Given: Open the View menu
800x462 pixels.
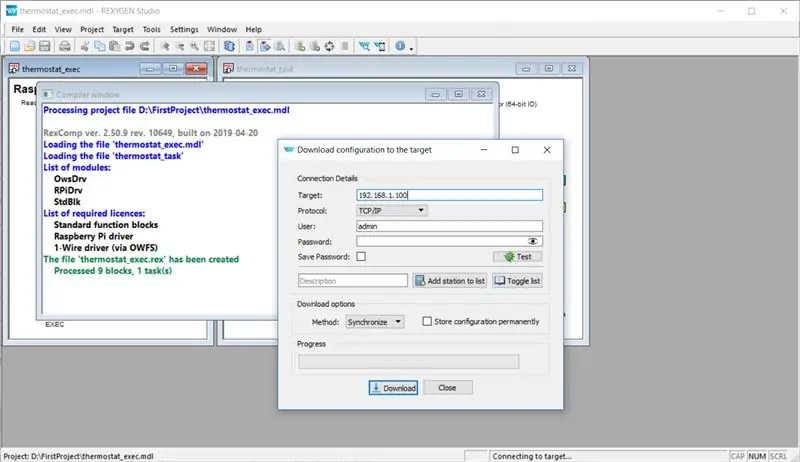Looking at the screenshot, I should tap(63, 30).
